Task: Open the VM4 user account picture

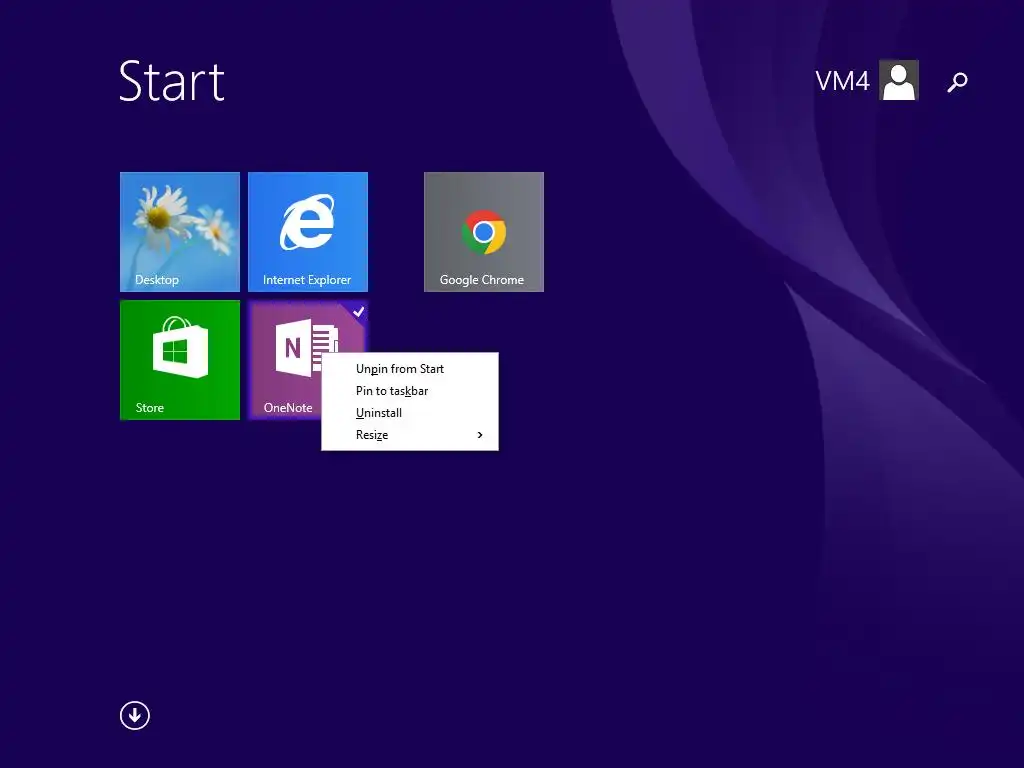Action: click(899, 80)
